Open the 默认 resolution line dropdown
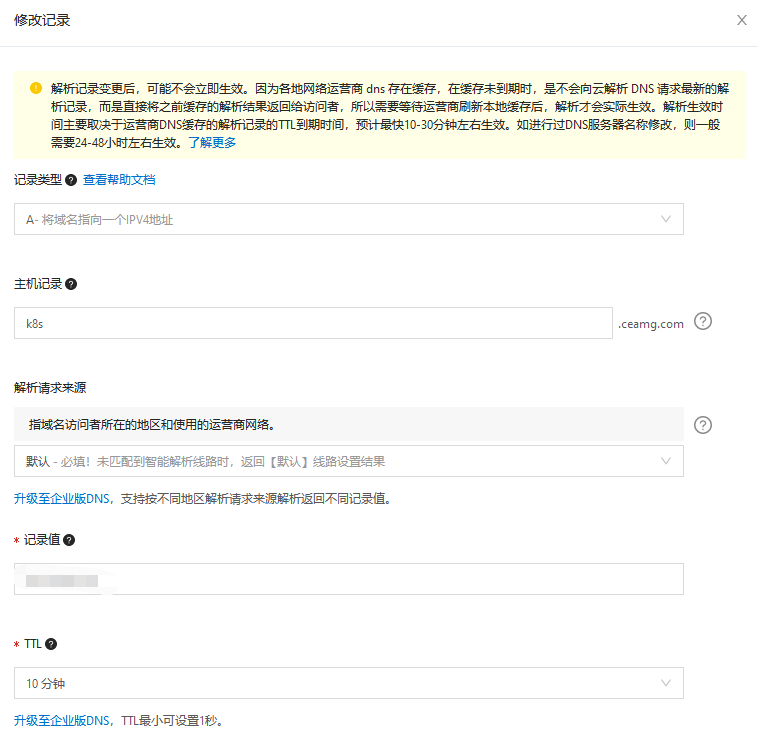The width and height of the screenshot is (758, 754). coord(349,461)
